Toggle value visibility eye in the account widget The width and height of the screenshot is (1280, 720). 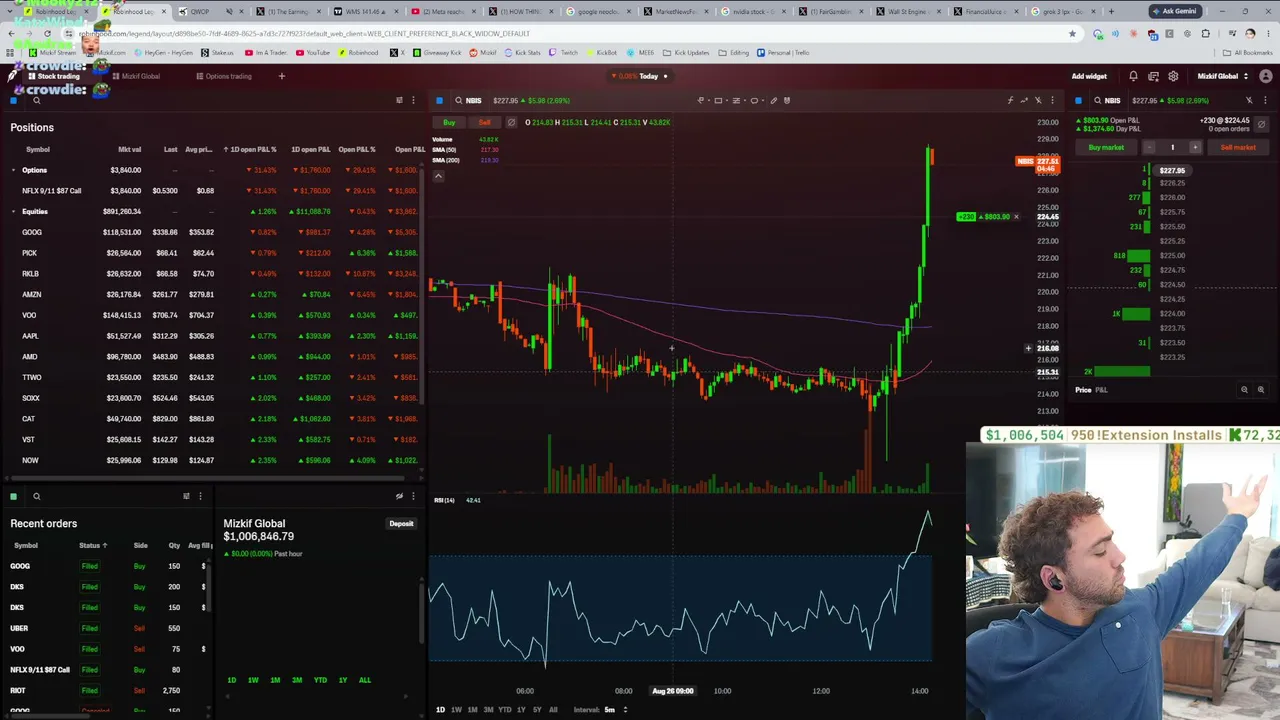(x=399, y=496)
